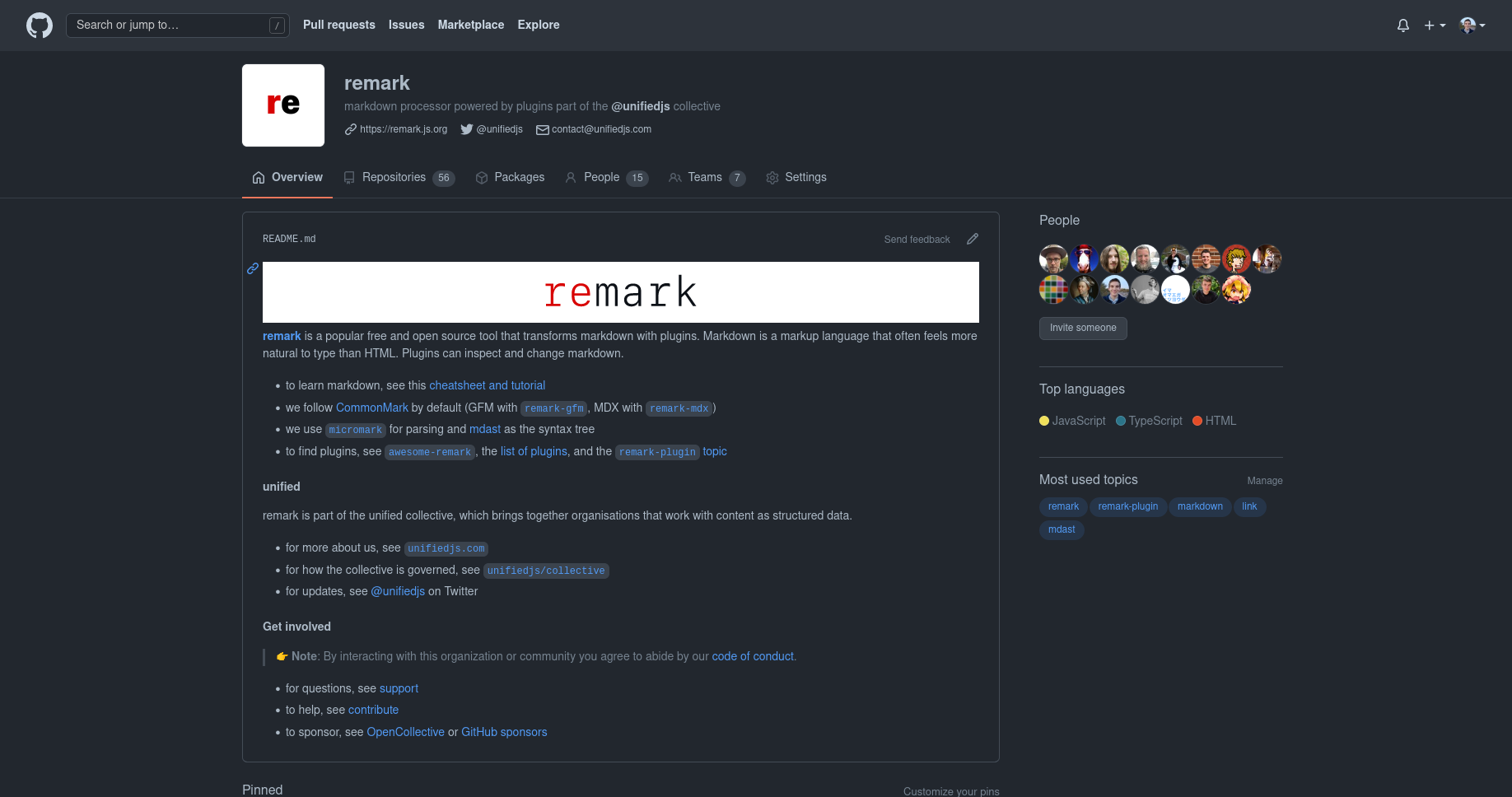Go to Marketplace
The width and height of the screenshot is (1512, 797).
click(x=471, y=25)
